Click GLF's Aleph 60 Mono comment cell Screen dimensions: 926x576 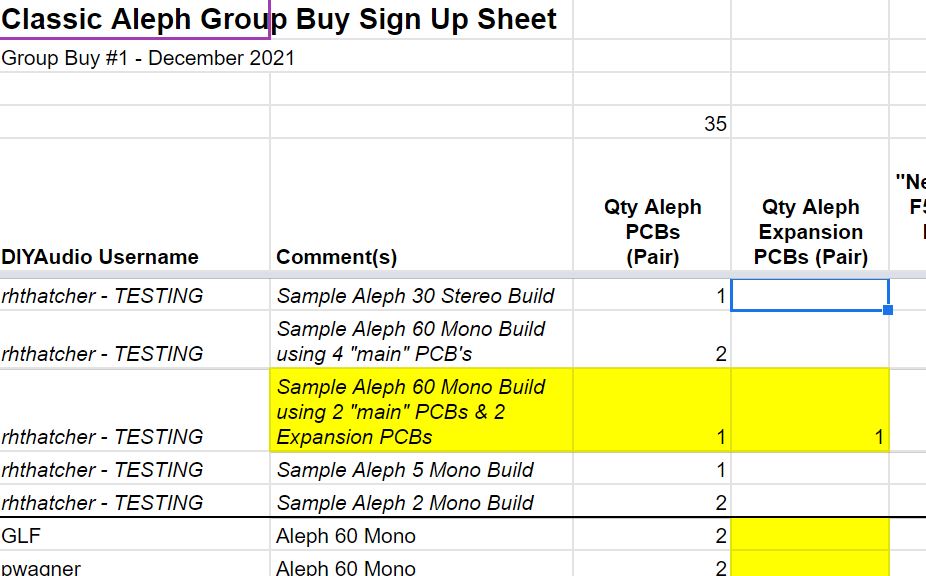coord(421,535)
